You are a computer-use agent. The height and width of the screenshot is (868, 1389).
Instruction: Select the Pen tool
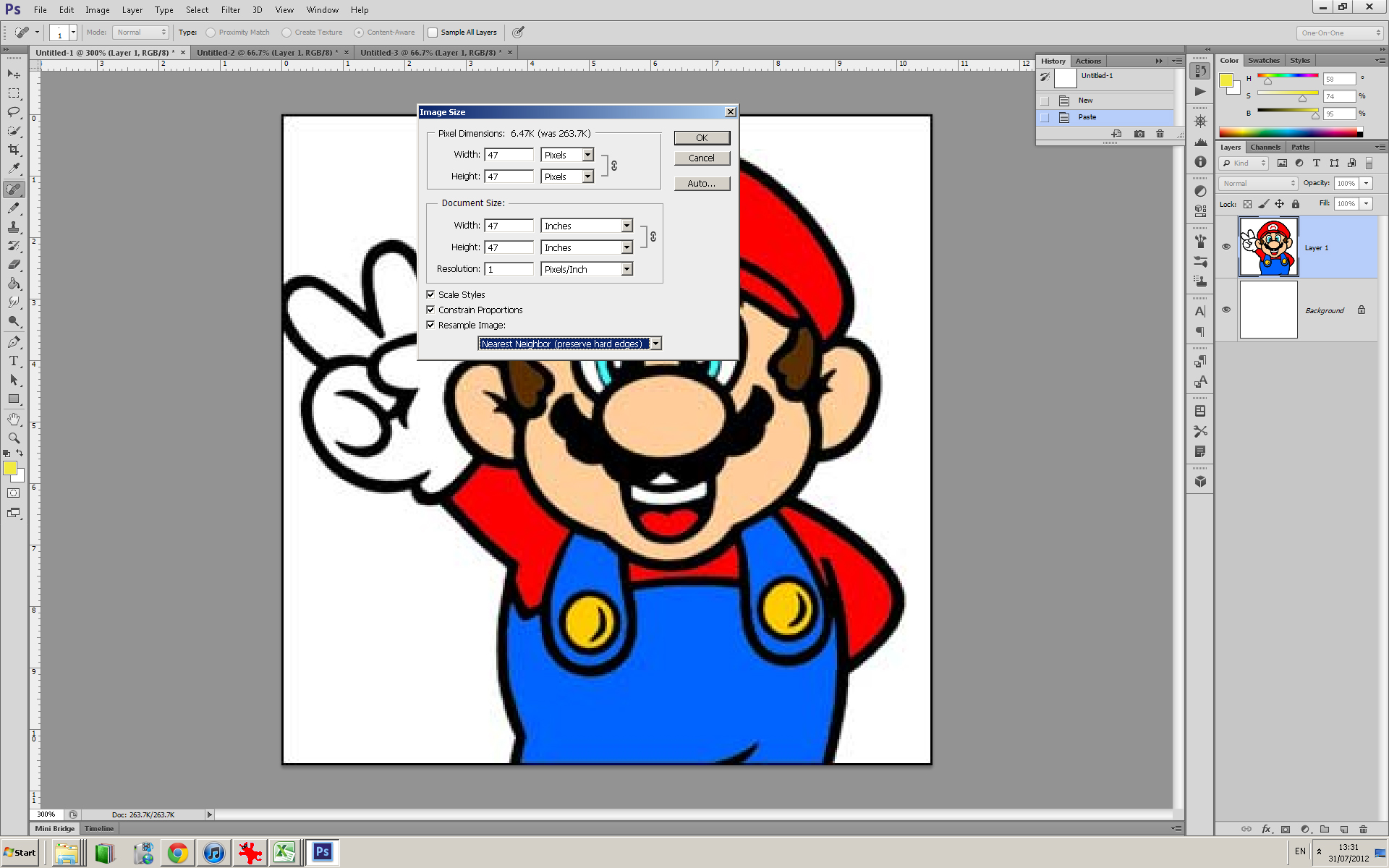(x=14, y=342)
